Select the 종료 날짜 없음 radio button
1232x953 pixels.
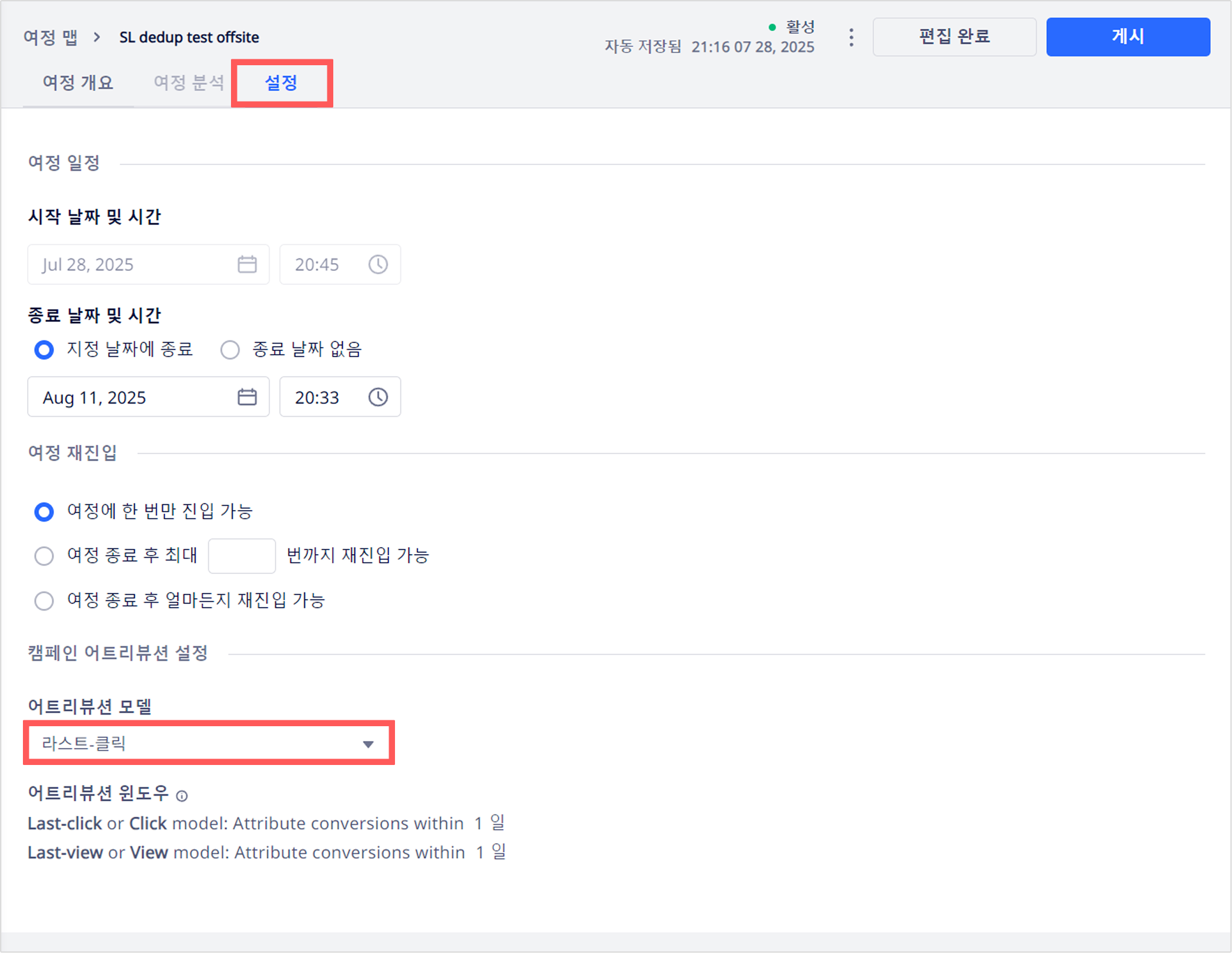tap(230, 350)
